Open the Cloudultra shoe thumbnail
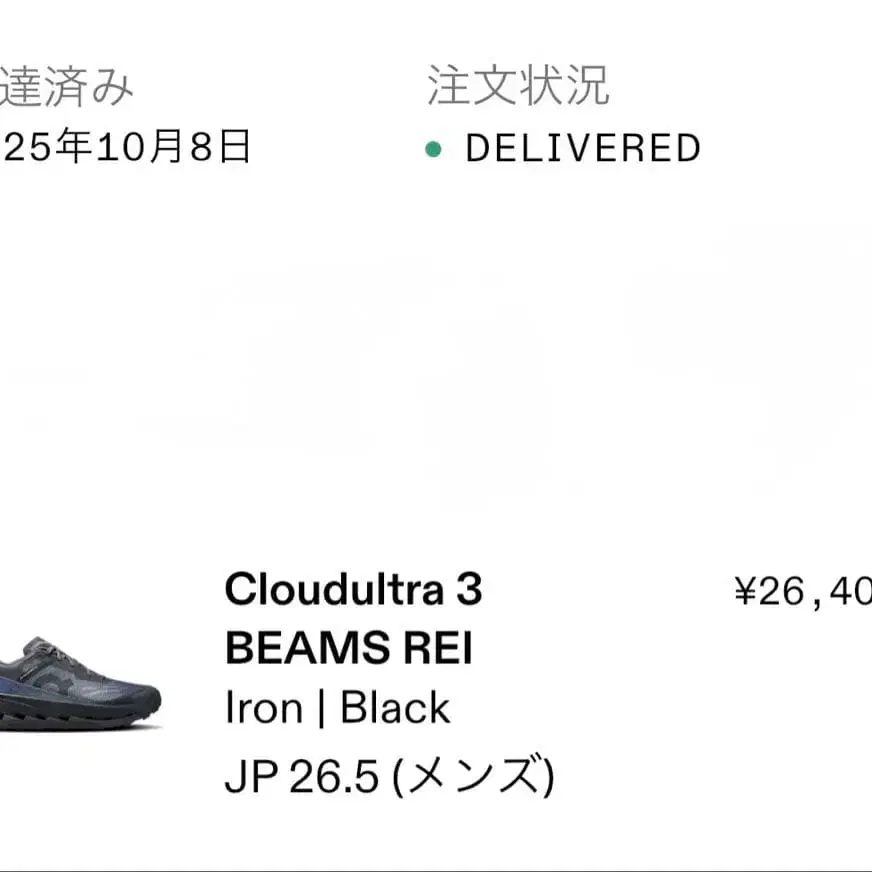The height and width of the screenshot is (872, 872). click(x=78, y=683)
